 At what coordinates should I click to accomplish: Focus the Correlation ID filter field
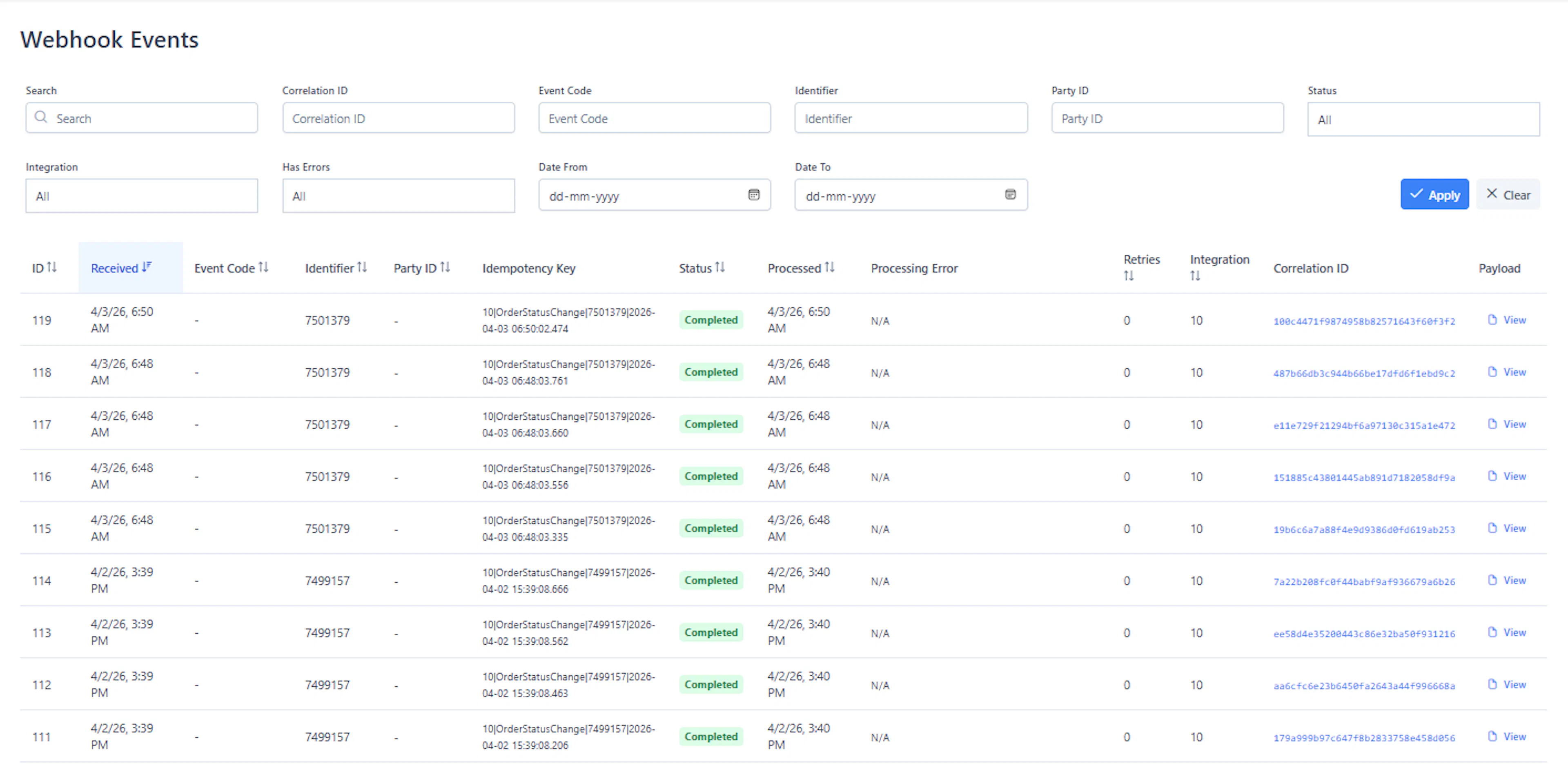click(398, 118)
